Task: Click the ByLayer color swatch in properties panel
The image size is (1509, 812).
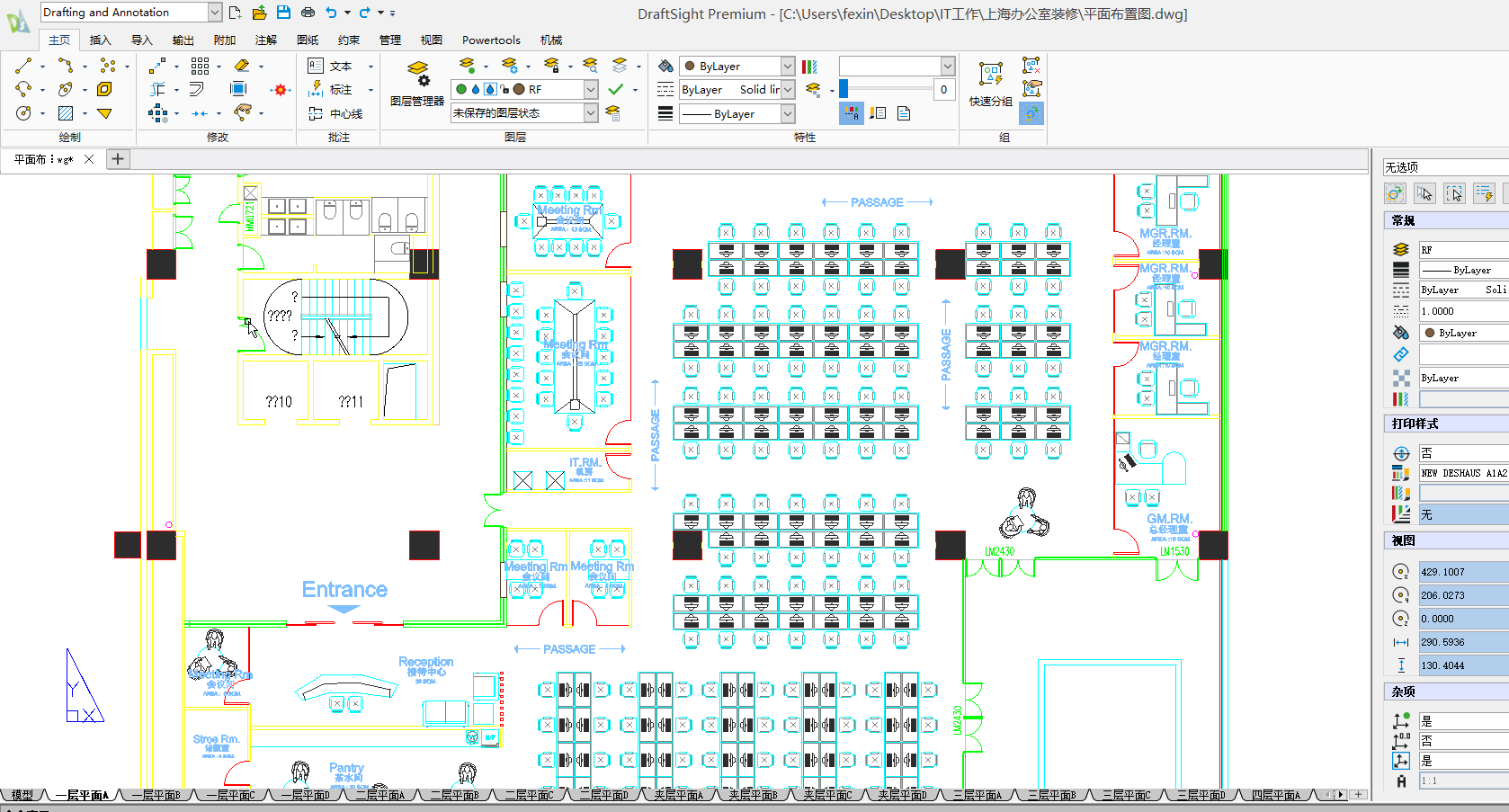Action: (x=1429, y=333)
